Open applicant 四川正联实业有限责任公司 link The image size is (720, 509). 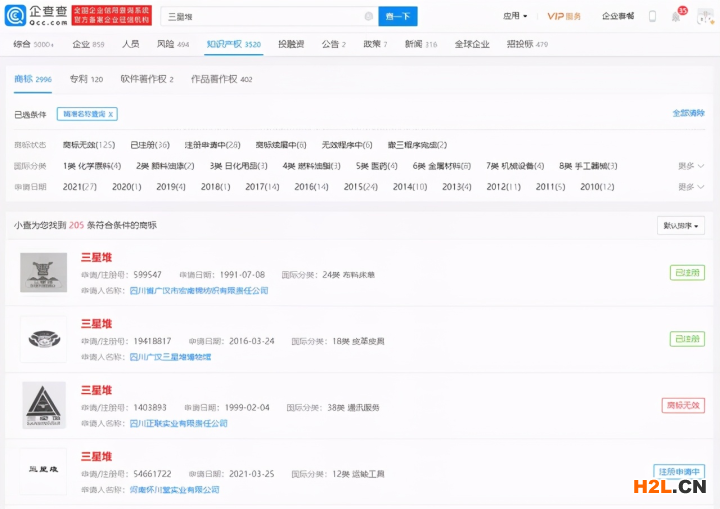179,423
